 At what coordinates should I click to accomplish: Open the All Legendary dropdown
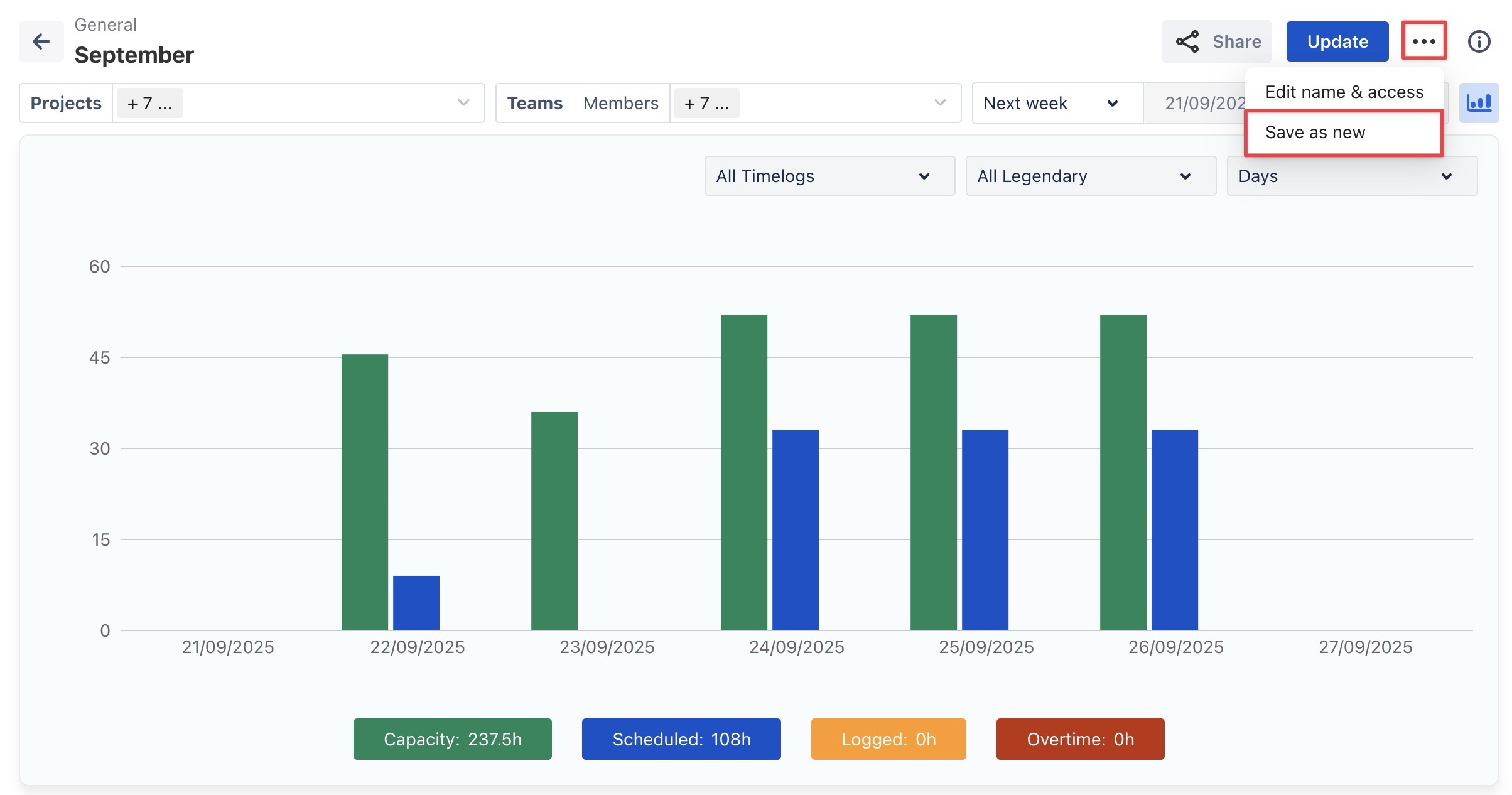[1090, 176]
